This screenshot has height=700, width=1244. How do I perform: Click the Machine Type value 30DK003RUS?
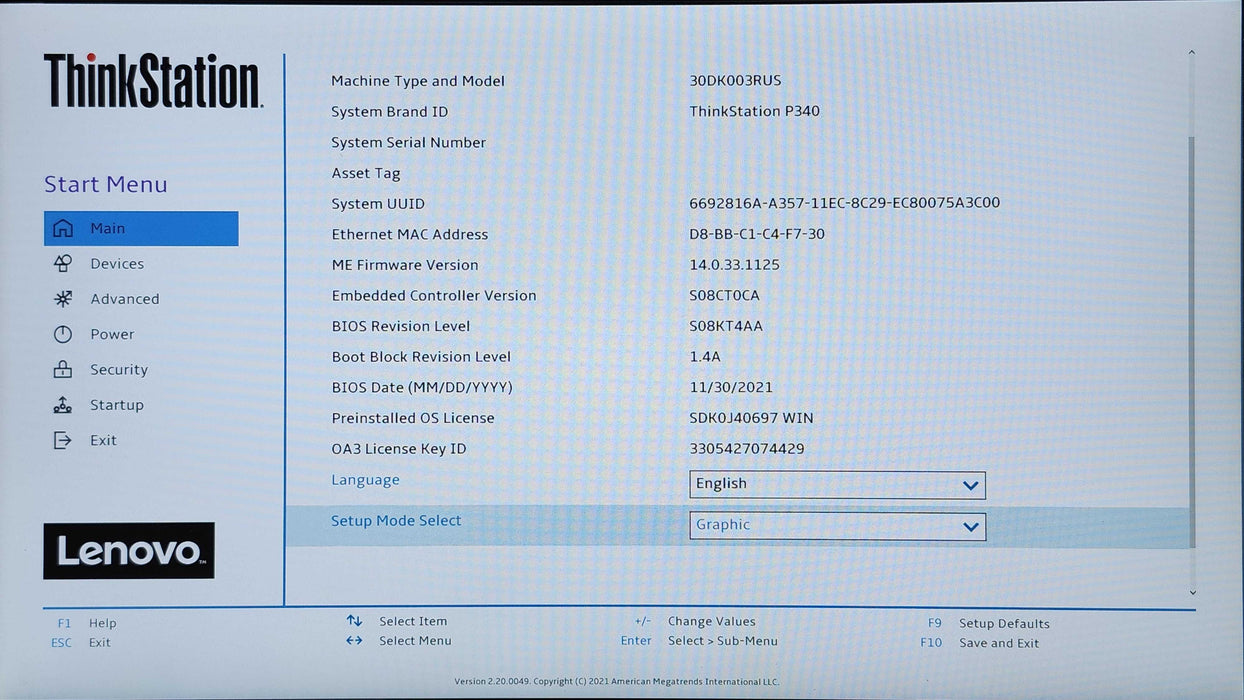point(735,81)
